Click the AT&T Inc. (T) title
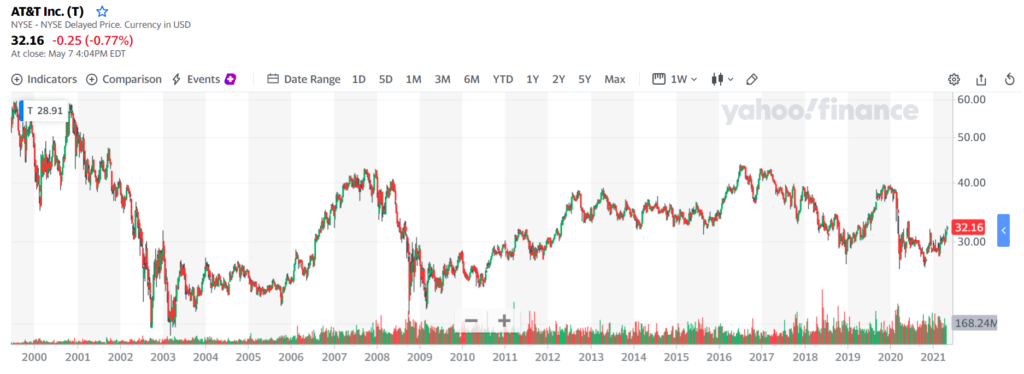This screenshot has width=1024, height=374. [x=47, y=11]
